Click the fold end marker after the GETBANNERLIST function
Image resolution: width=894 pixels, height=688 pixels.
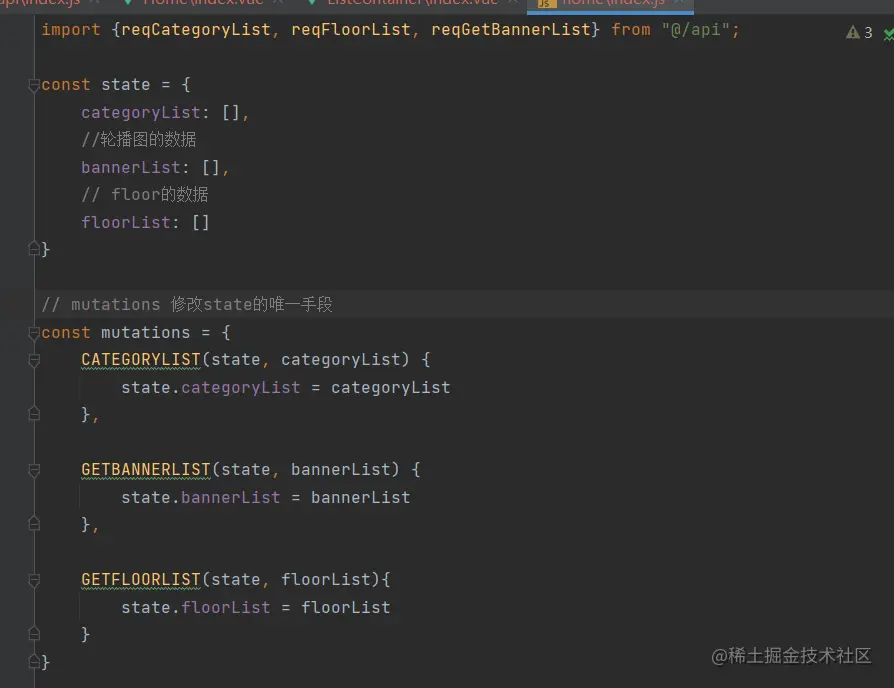click(34, 523)
